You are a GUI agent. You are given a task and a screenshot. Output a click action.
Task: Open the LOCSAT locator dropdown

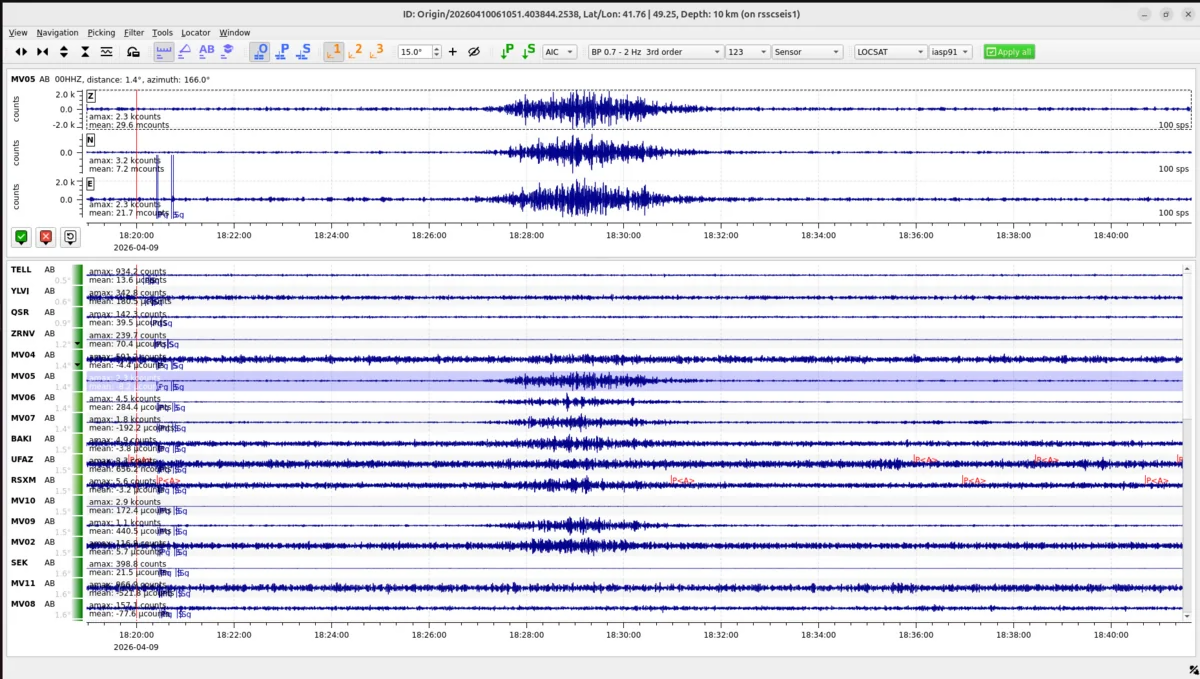point(890,52)
